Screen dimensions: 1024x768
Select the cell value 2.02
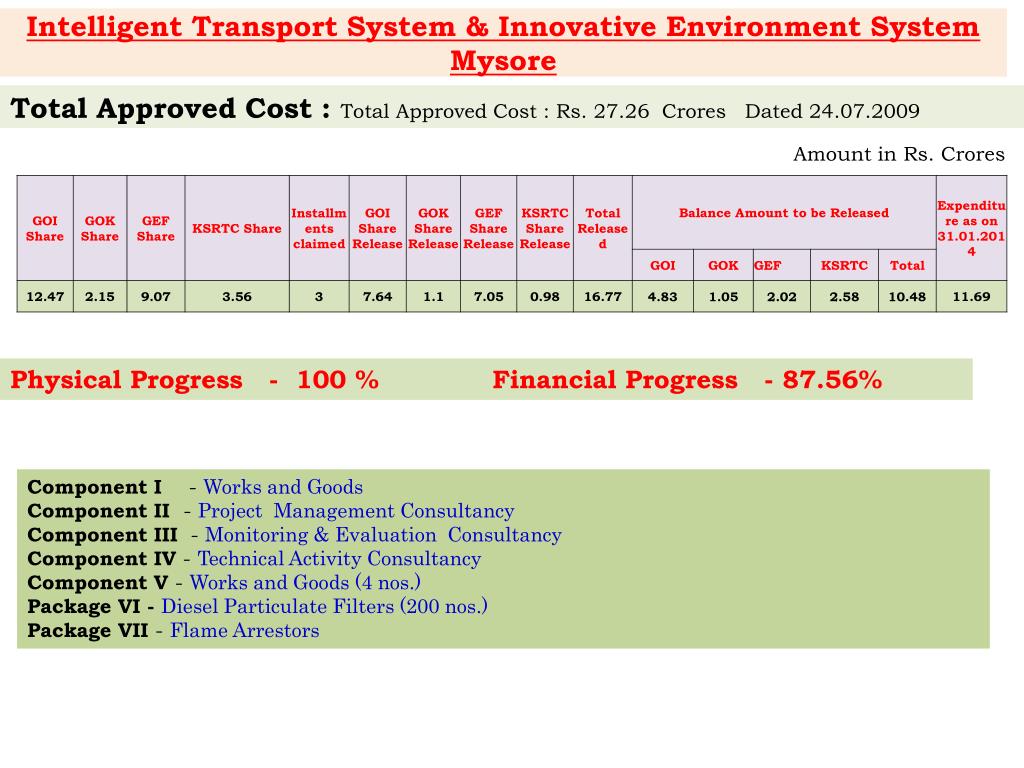(782, 296)
